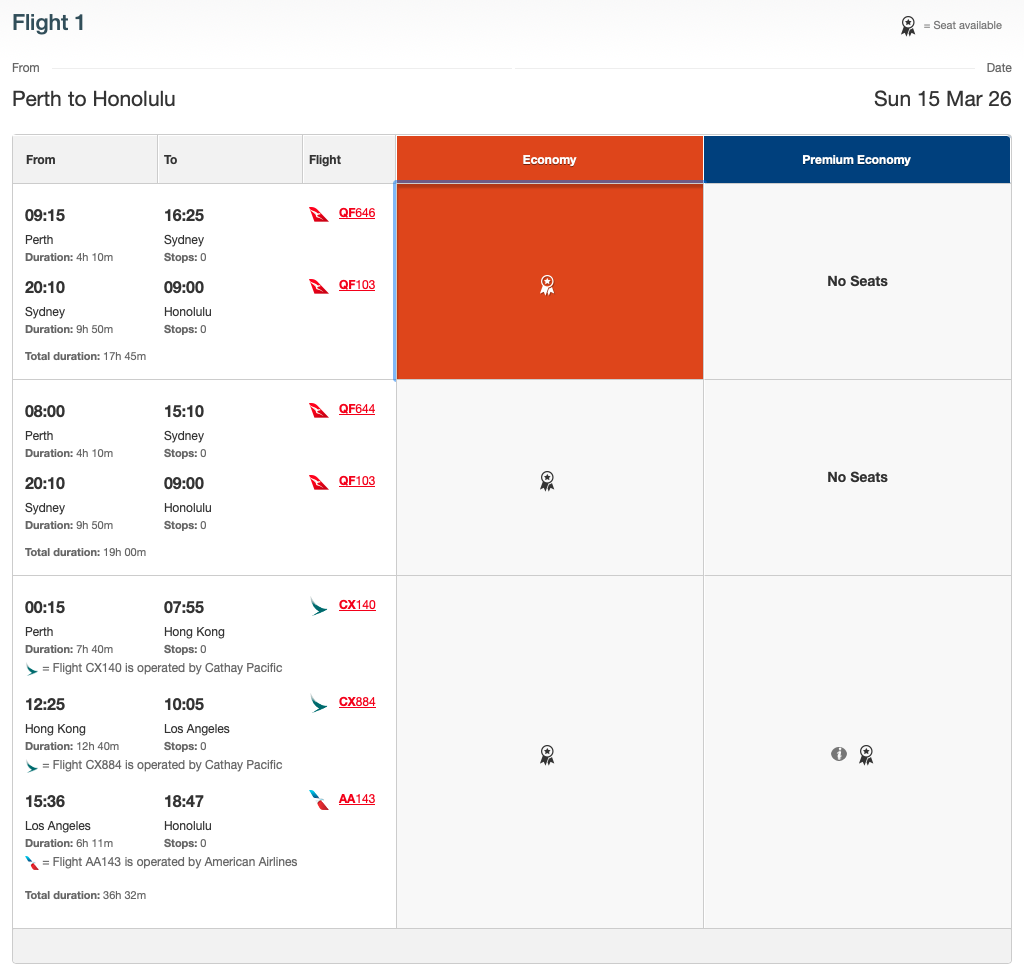
Task: Click the American Airlines logo beside AA143
Action: [x=319, y=800]
